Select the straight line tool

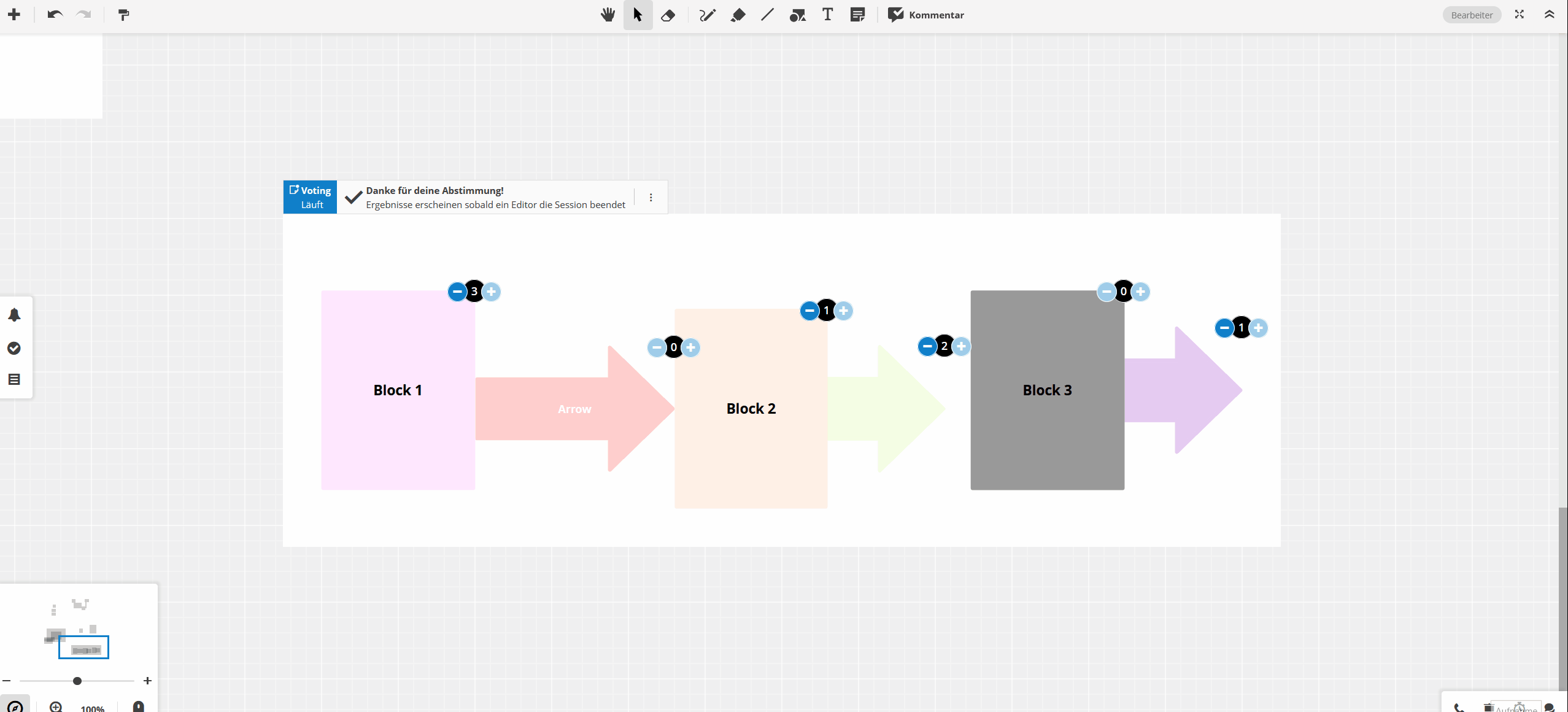pyautogui.click(x=767, y=14)
